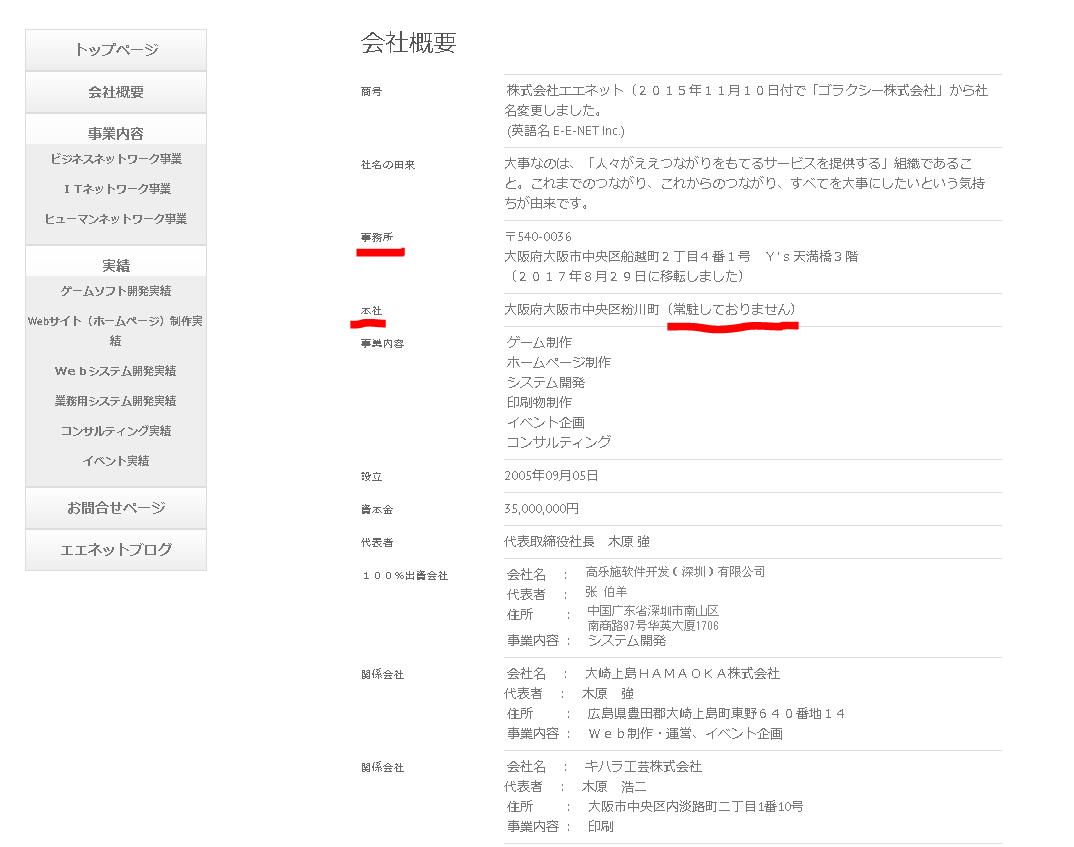Click the 事業内容 section header
This screenshot has height=847, width=1074.
click(116, 133)
